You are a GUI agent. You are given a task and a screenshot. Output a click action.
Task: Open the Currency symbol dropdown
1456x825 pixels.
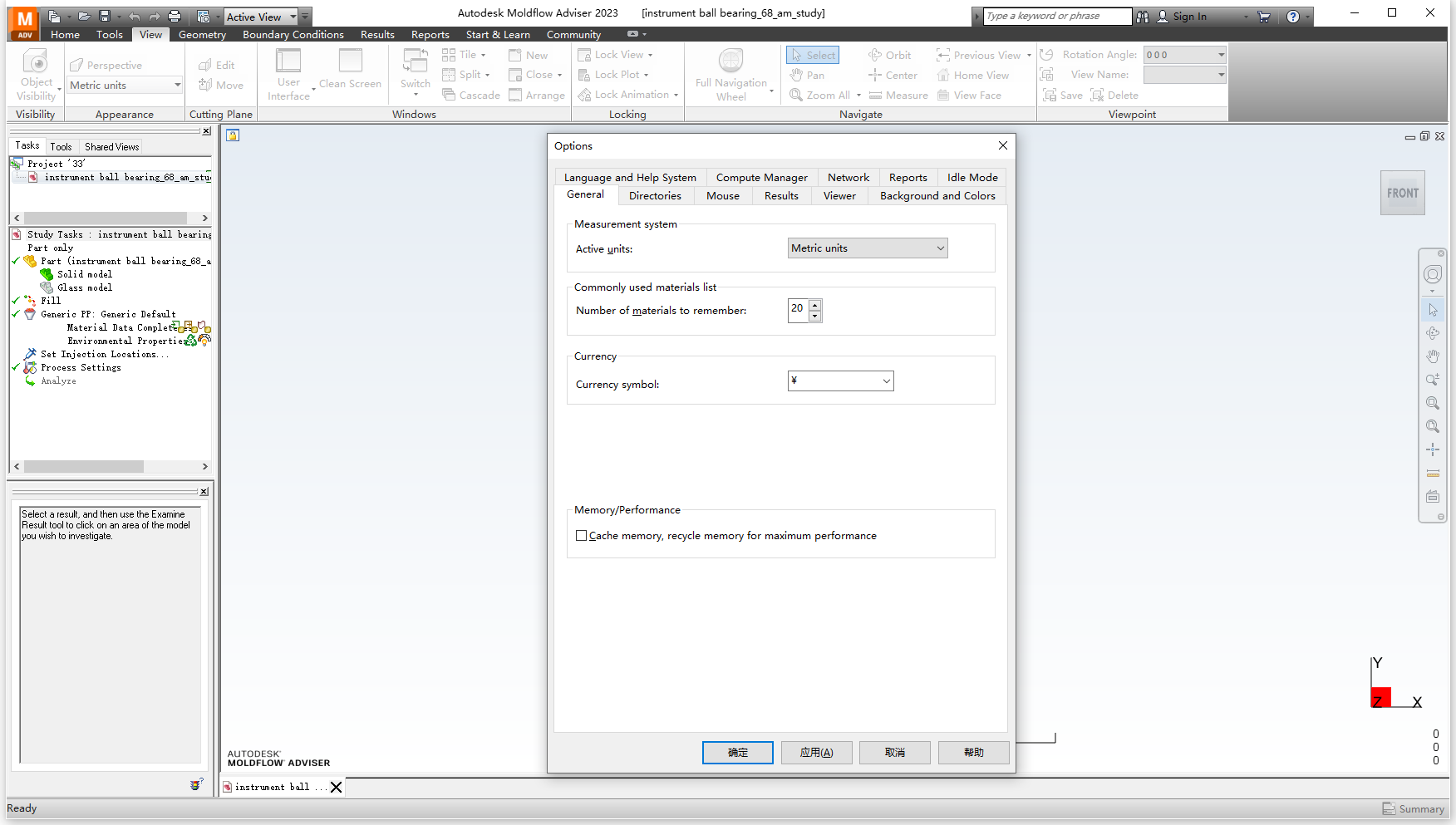(840, 381)
